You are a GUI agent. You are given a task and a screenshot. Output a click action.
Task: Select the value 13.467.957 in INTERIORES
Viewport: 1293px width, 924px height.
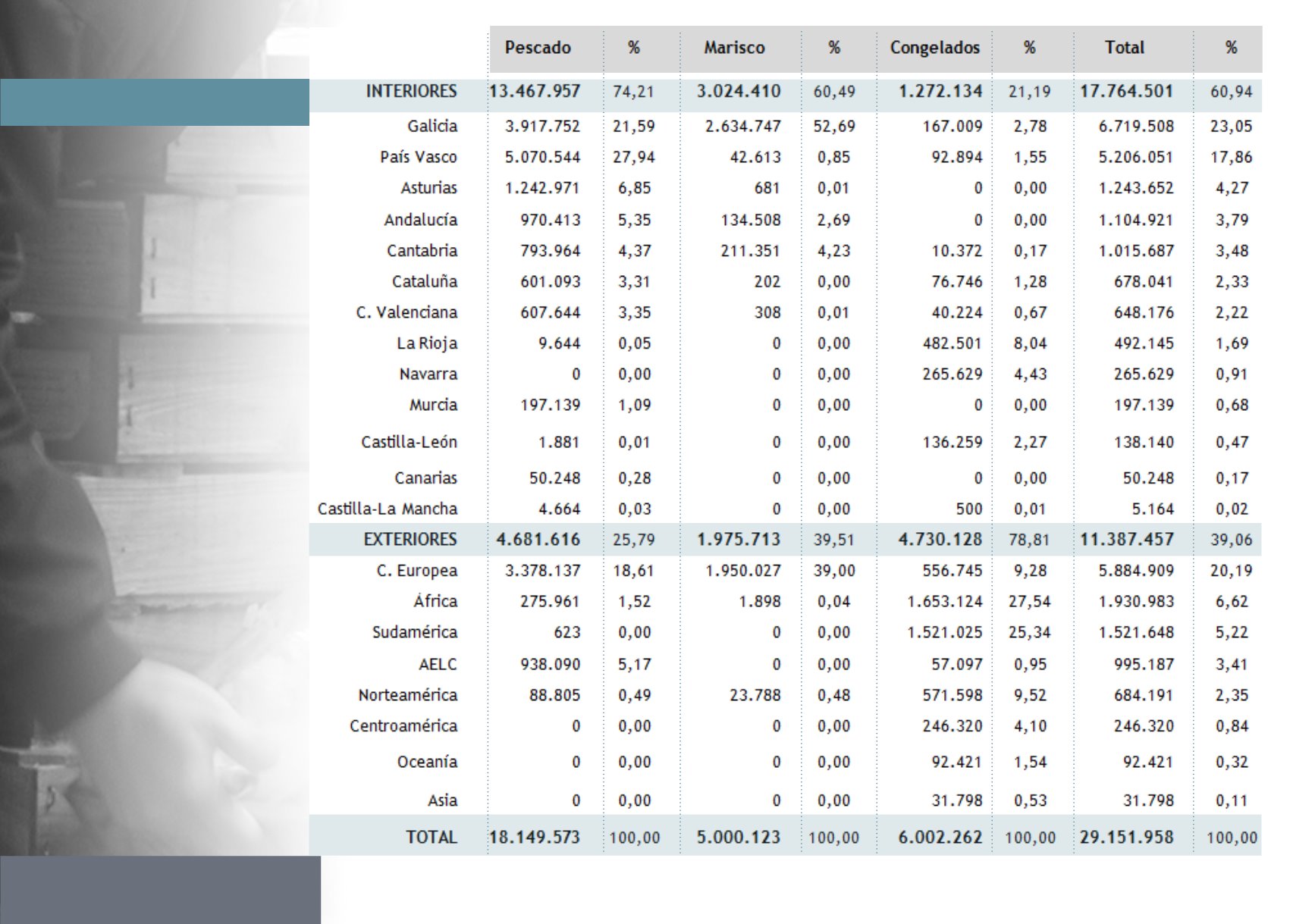[535, 91]
